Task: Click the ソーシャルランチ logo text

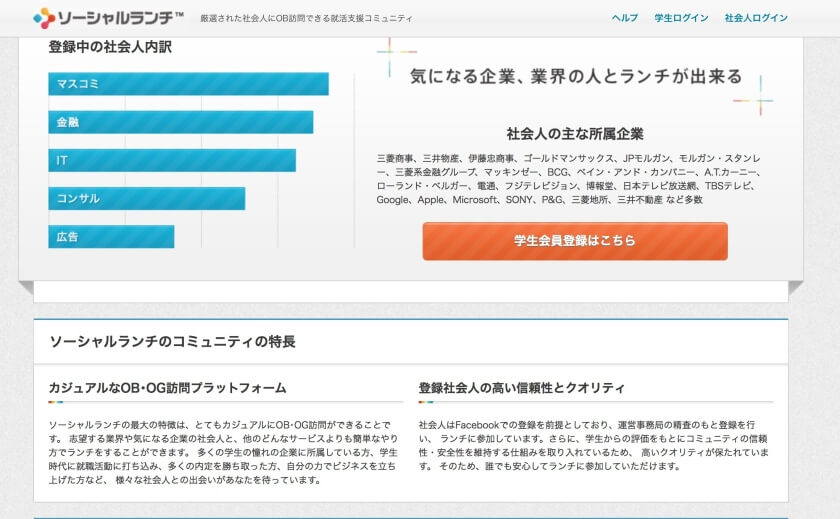Action: (121, 18)
